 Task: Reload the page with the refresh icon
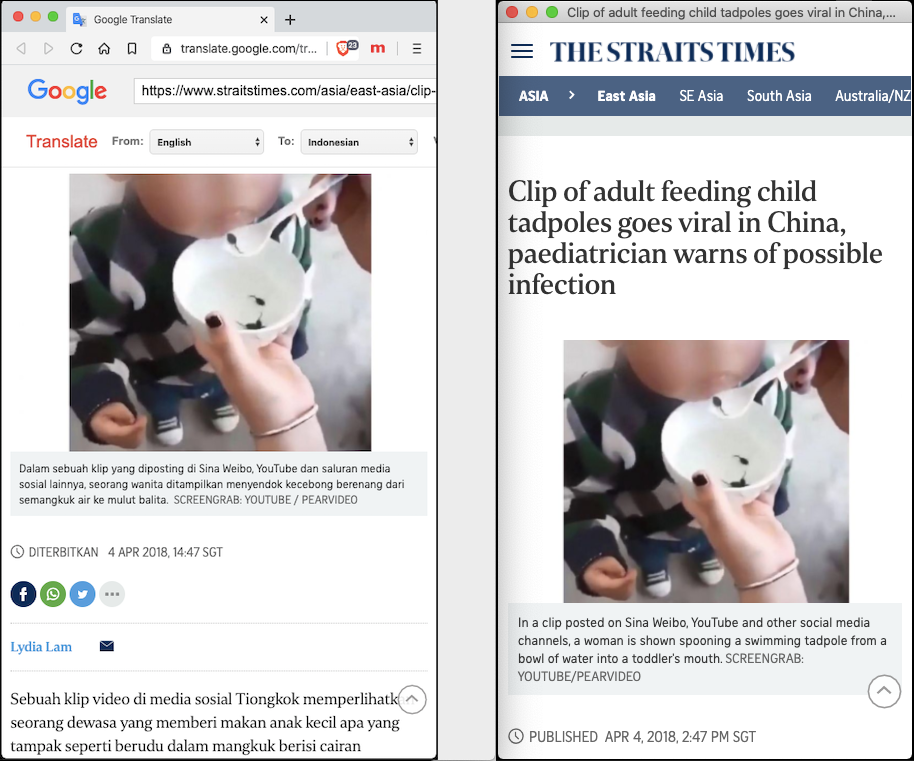click(76, 48)
